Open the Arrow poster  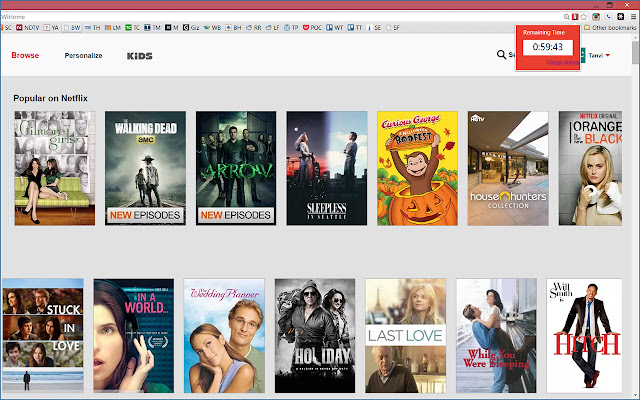tap(236, 168)
